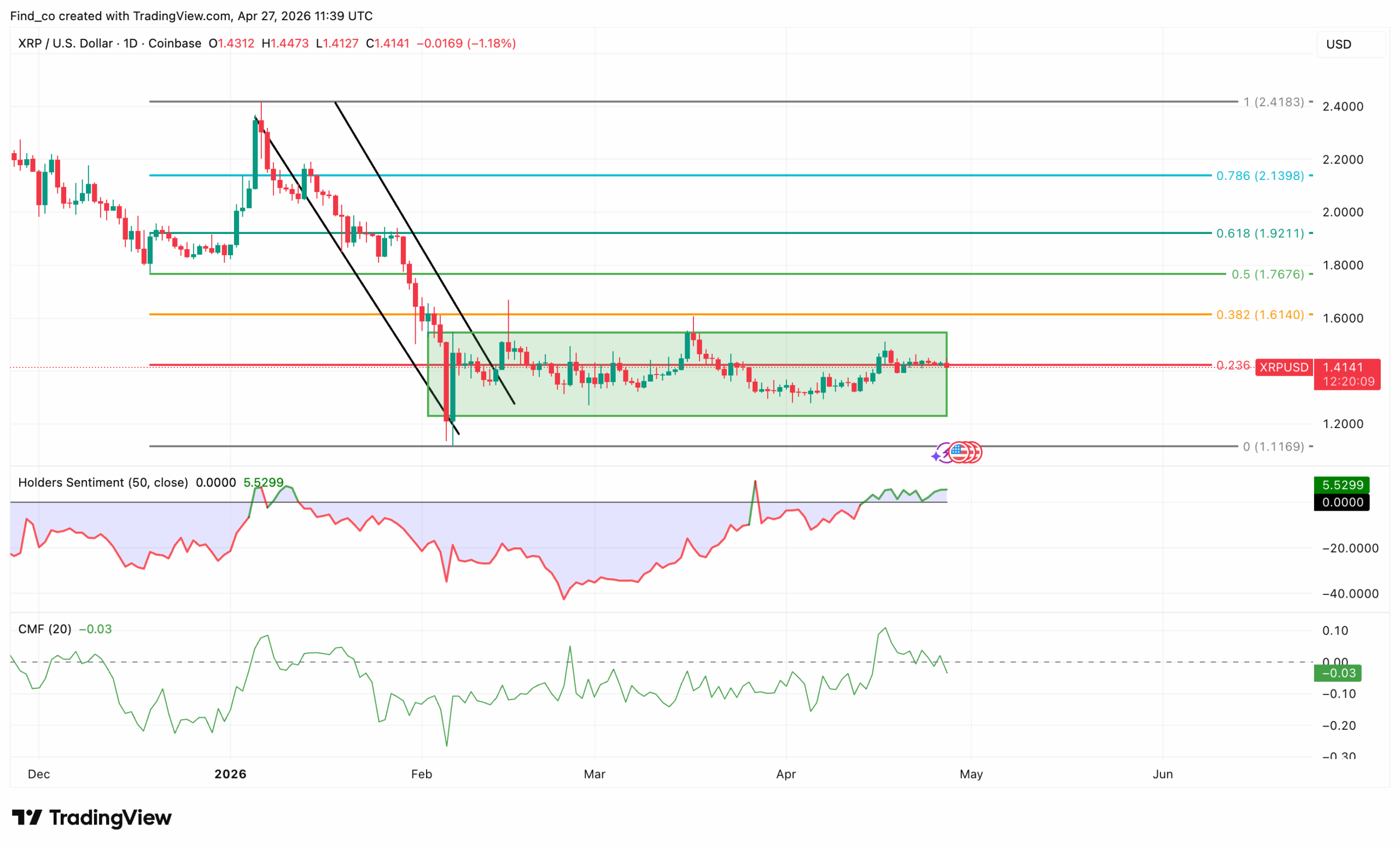
Task: Click the Jun label on time axis
Action: pyautogui.click(x=1163, y=774)
